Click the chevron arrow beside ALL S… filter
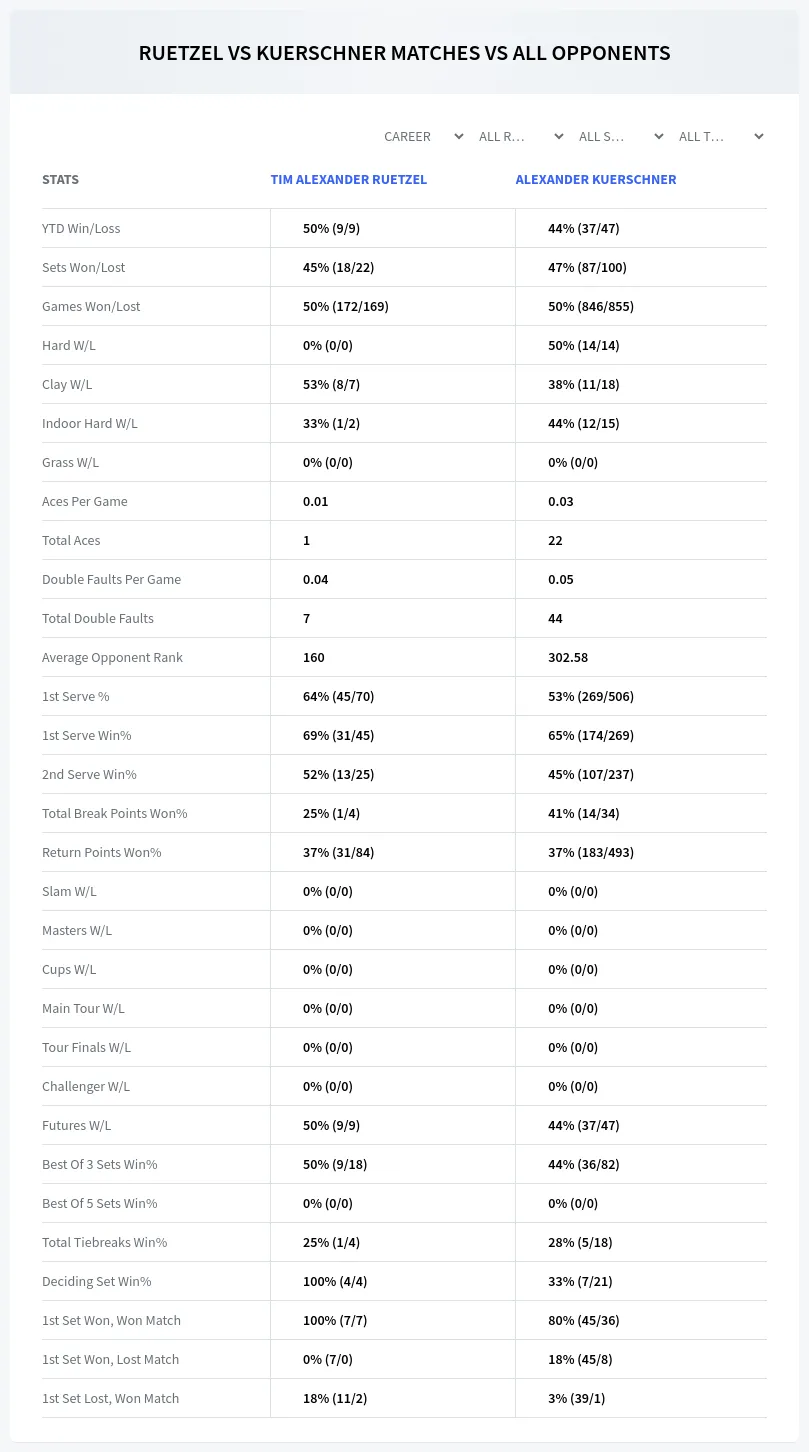This screenshot has width=809, height=1452. pyautogui.click(x=658, y=136)
